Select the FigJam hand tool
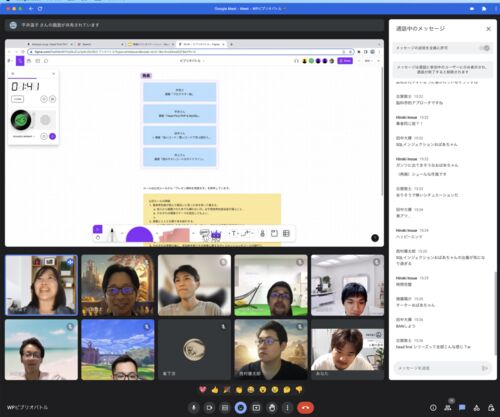The width and height of the screenshot is (500, 417). coord(97,237)
